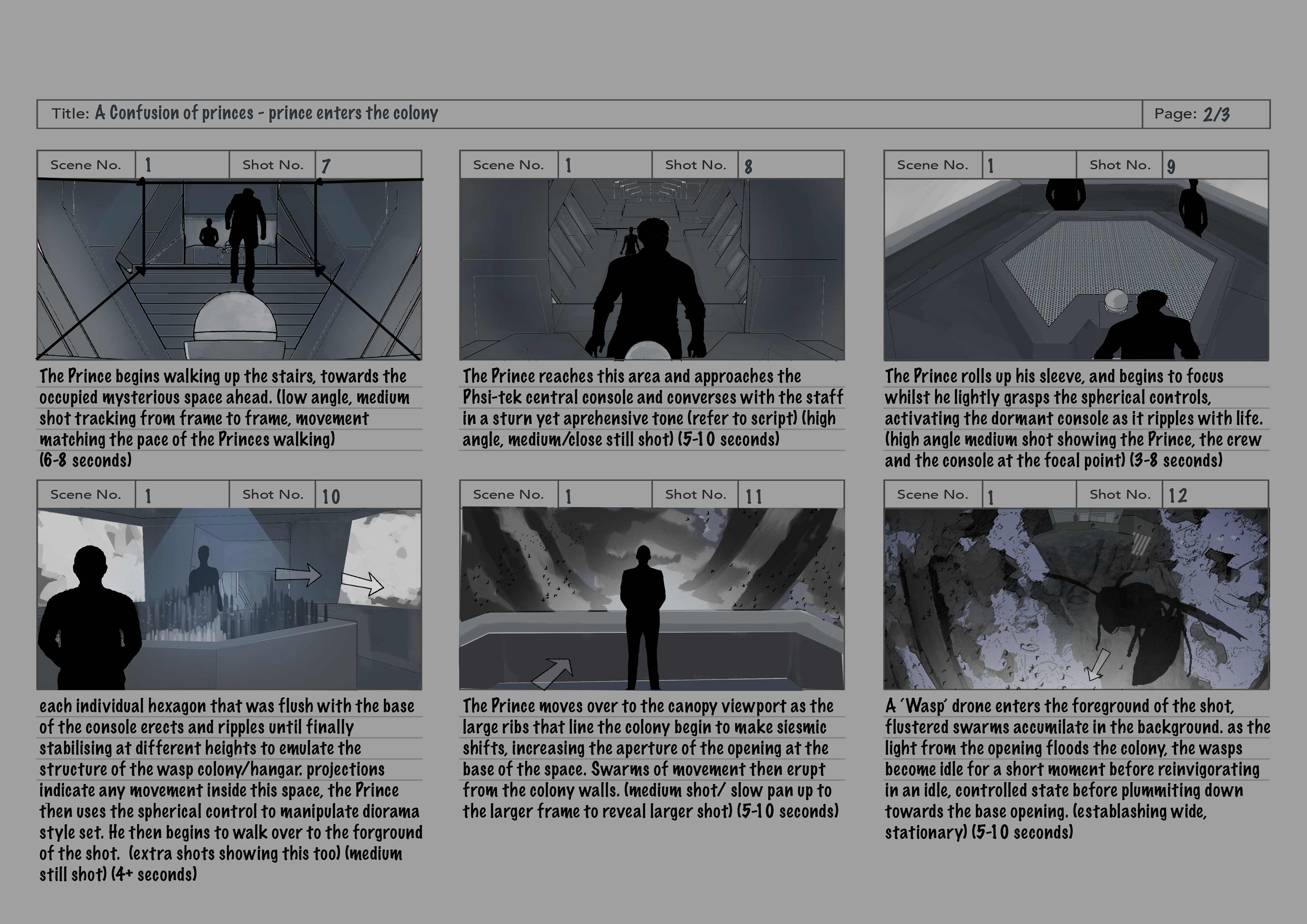The width and height of the screenshot is (1307, 924).
Task: Select the Shot 9 hexagonal console thumbnail
Action: [x=1076, y=269]
